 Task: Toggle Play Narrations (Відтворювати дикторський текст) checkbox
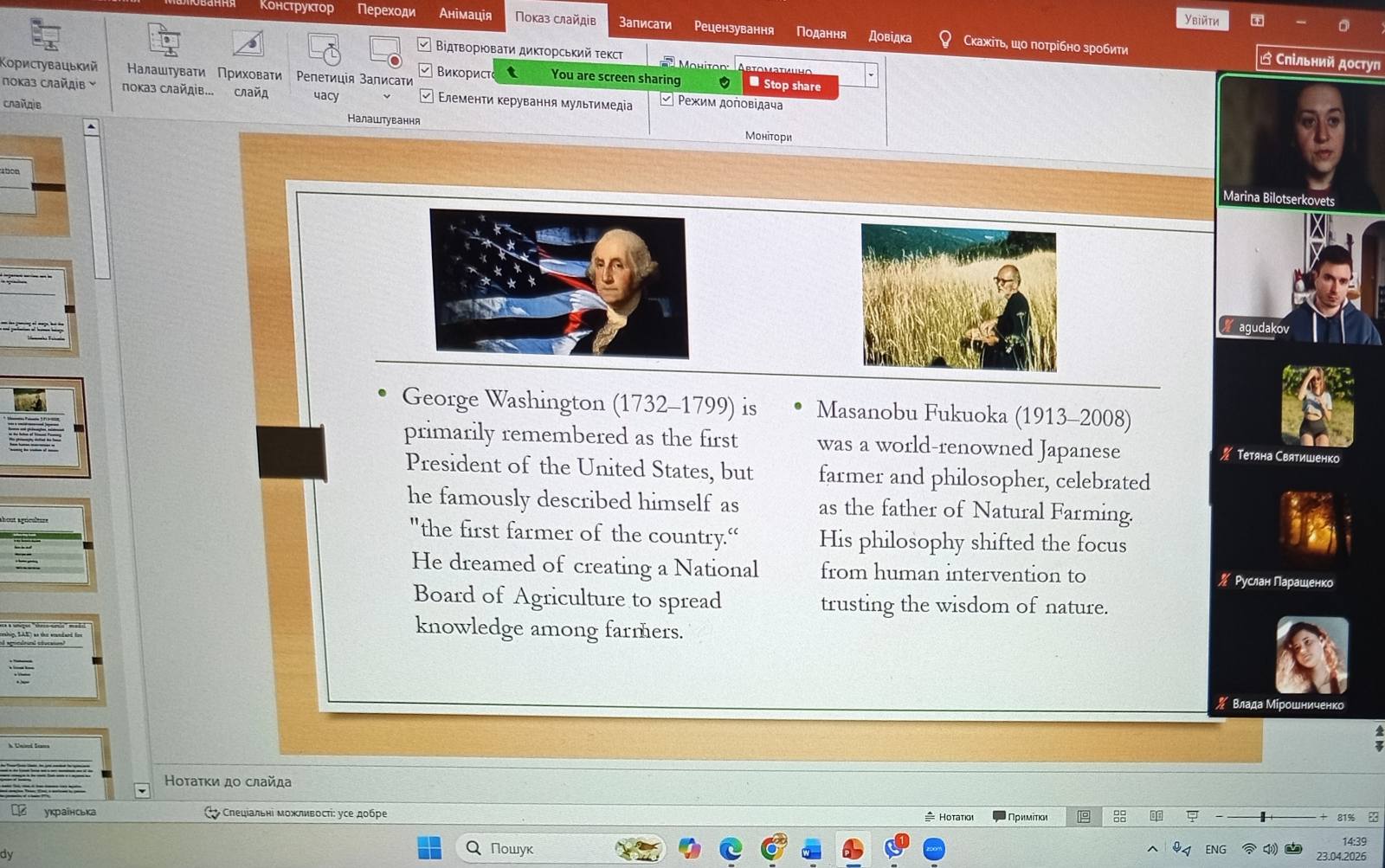pos(424,44)
